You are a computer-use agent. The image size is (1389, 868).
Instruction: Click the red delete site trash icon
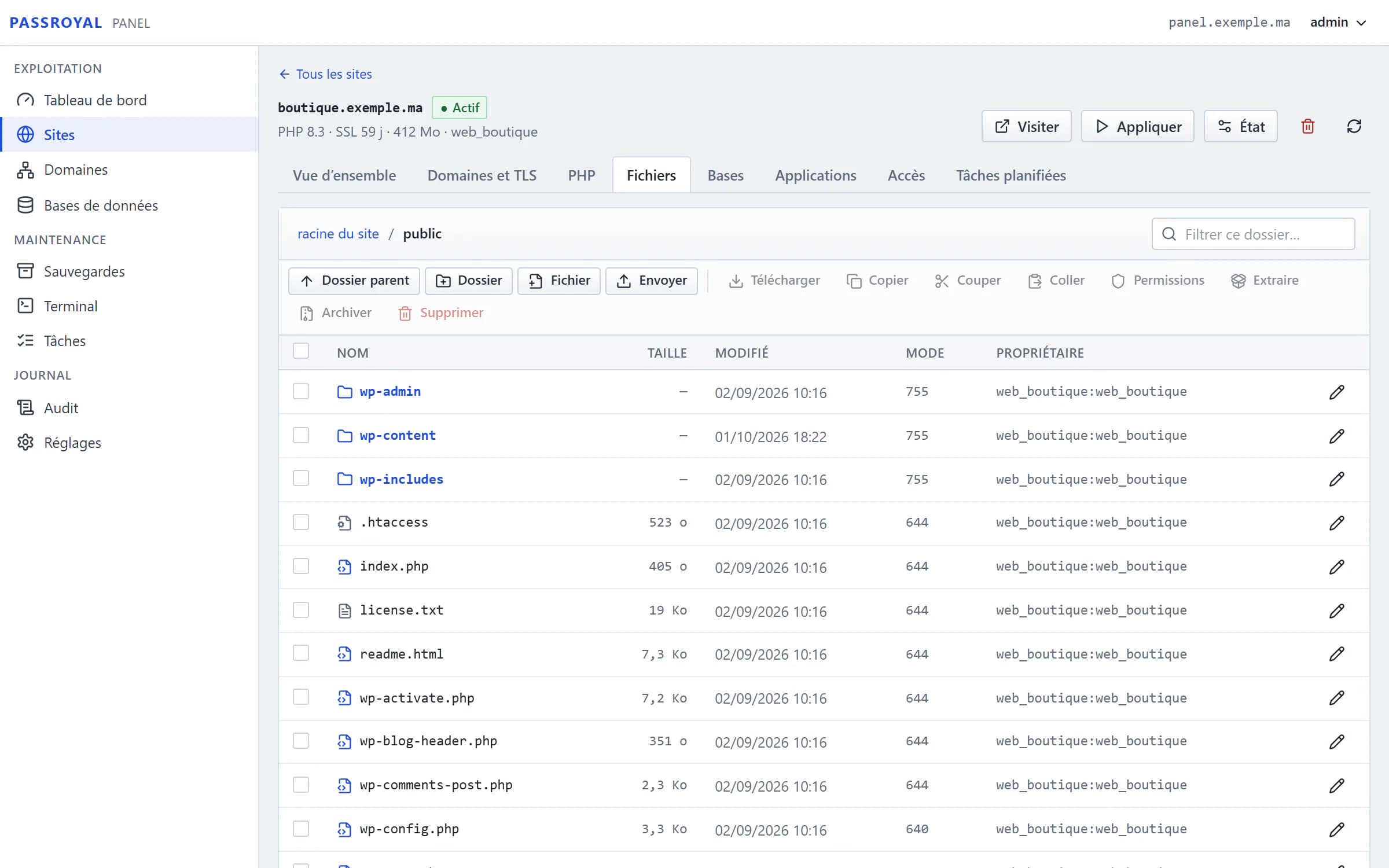(1307, 126)
